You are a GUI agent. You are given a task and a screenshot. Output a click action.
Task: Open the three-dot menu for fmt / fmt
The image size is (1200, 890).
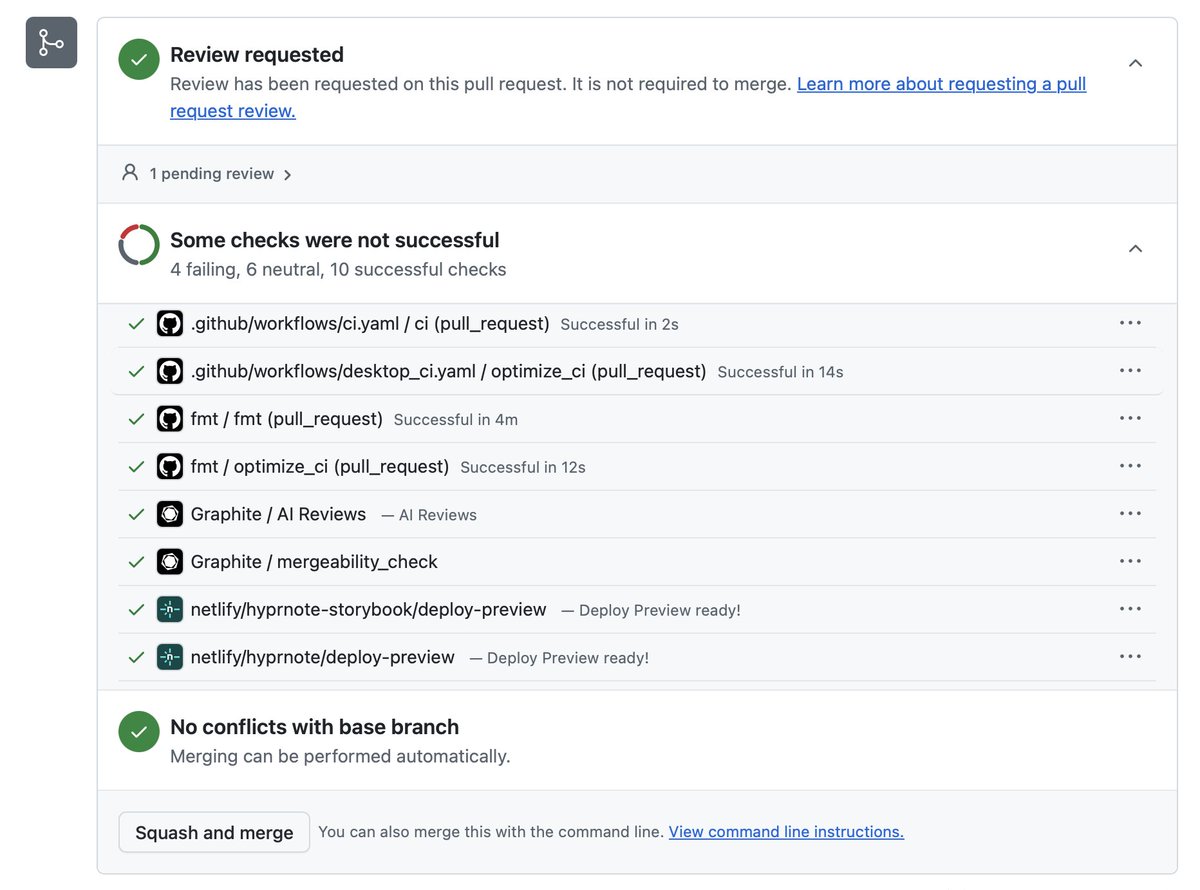1130,418
